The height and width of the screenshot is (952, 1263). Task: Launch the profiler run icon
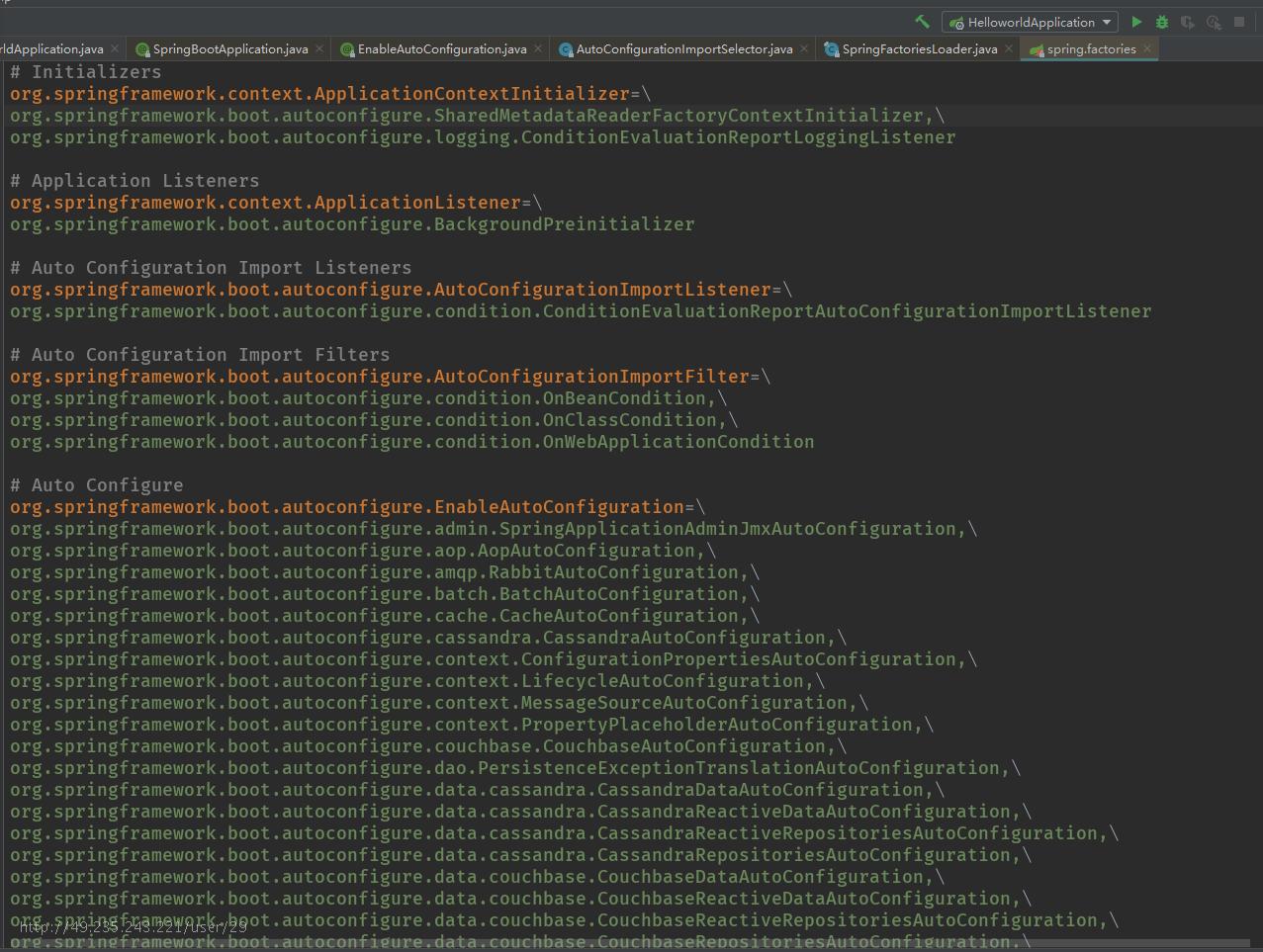(1214, 22)
